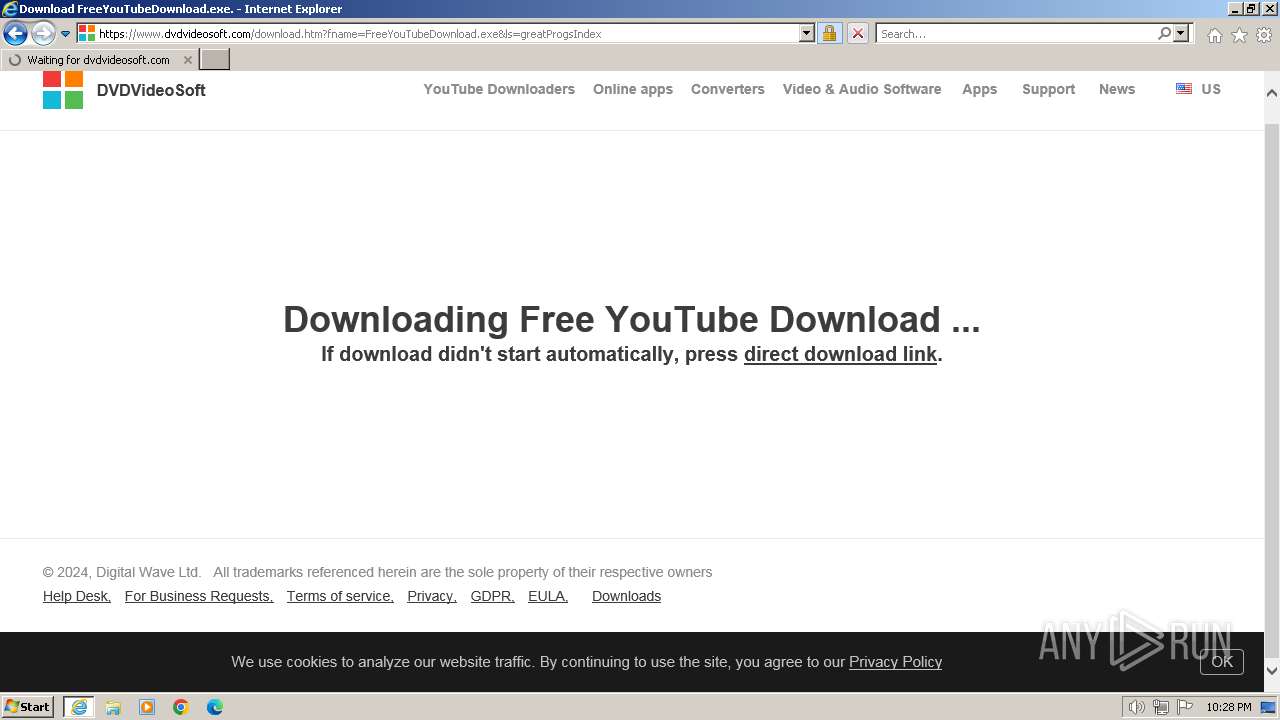Open Privacy Policy link in cookie banner

tap(895, 662)
